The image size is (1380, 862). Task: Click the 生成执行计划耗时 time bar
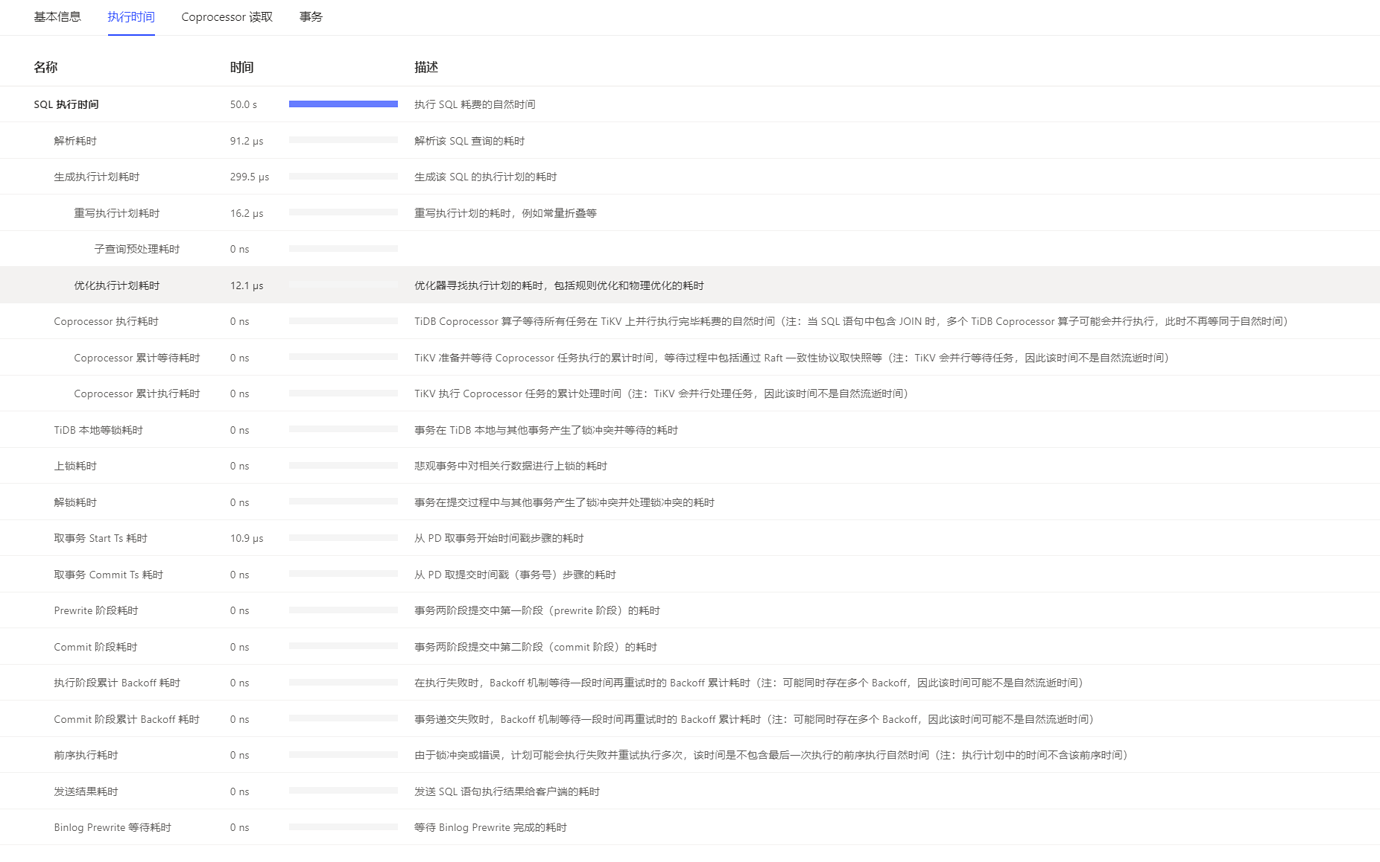[x=343, y=177]
